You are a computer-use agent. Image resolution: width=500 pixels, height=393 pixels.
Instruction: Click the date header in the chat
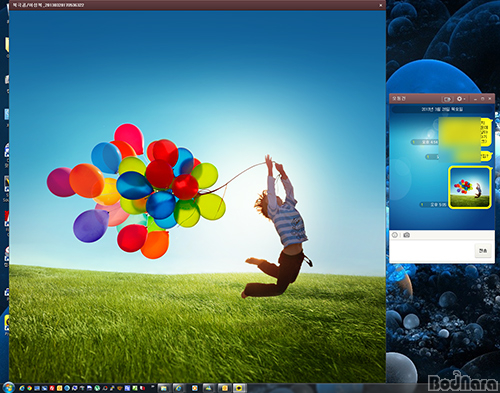(442, 109)
